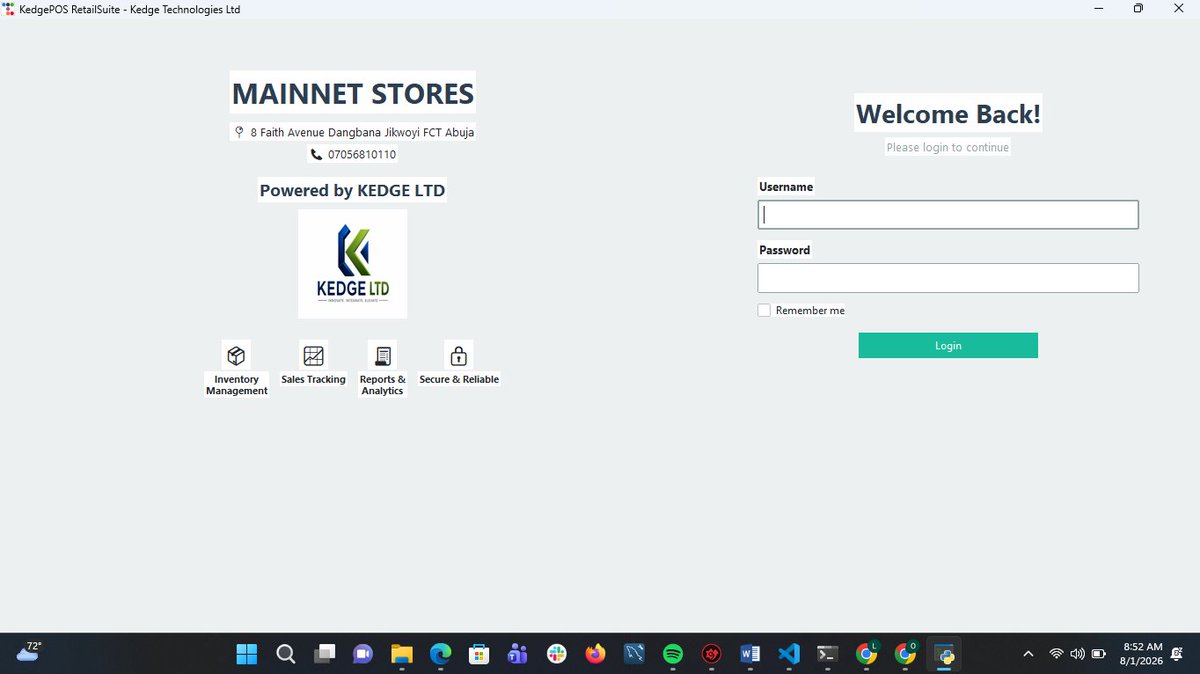Click the MAINNET STORES heading
The width and height of the screenshot is (1200, 674).
353,94
